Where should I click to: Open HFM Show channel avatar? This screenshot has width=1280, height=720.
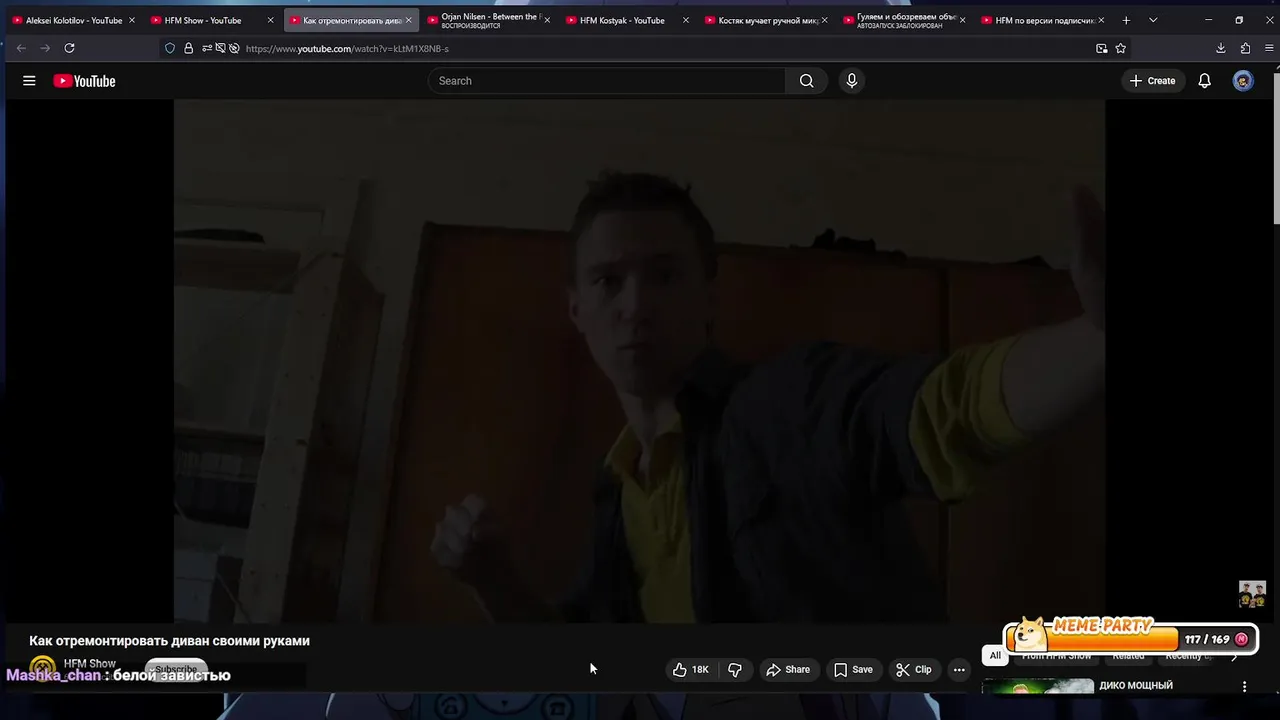43,668
